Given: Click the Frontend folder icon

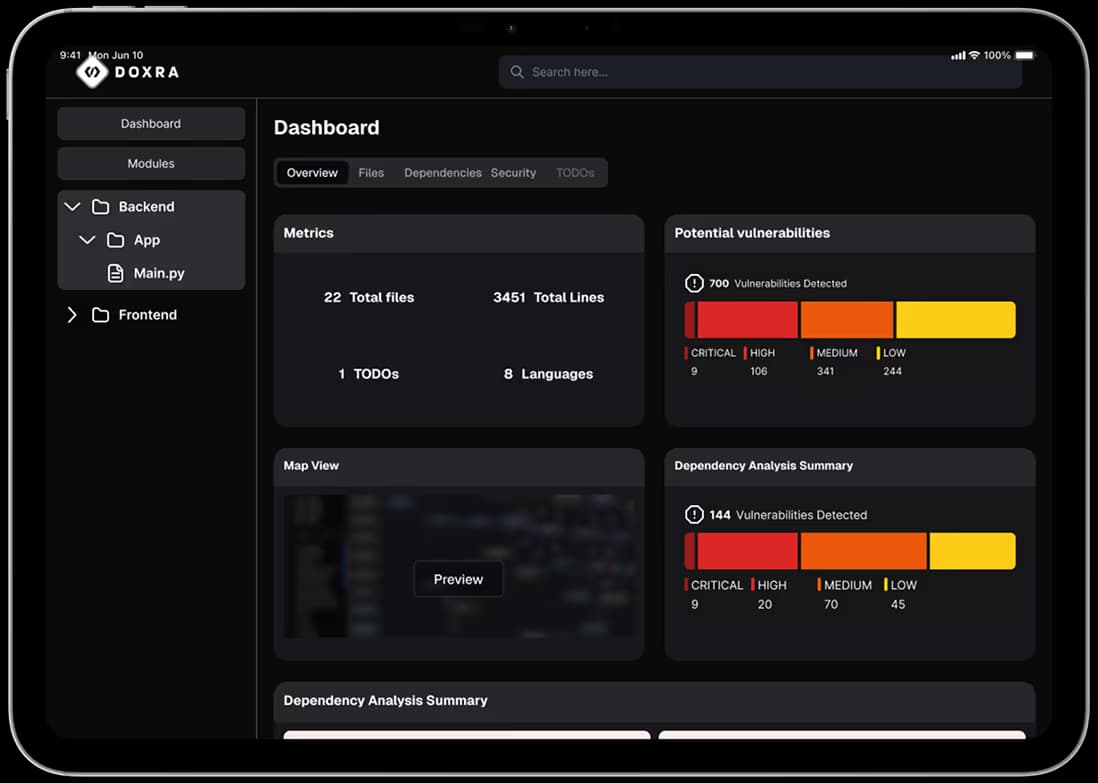Looking at the screenshot, I should click(100, 315).
